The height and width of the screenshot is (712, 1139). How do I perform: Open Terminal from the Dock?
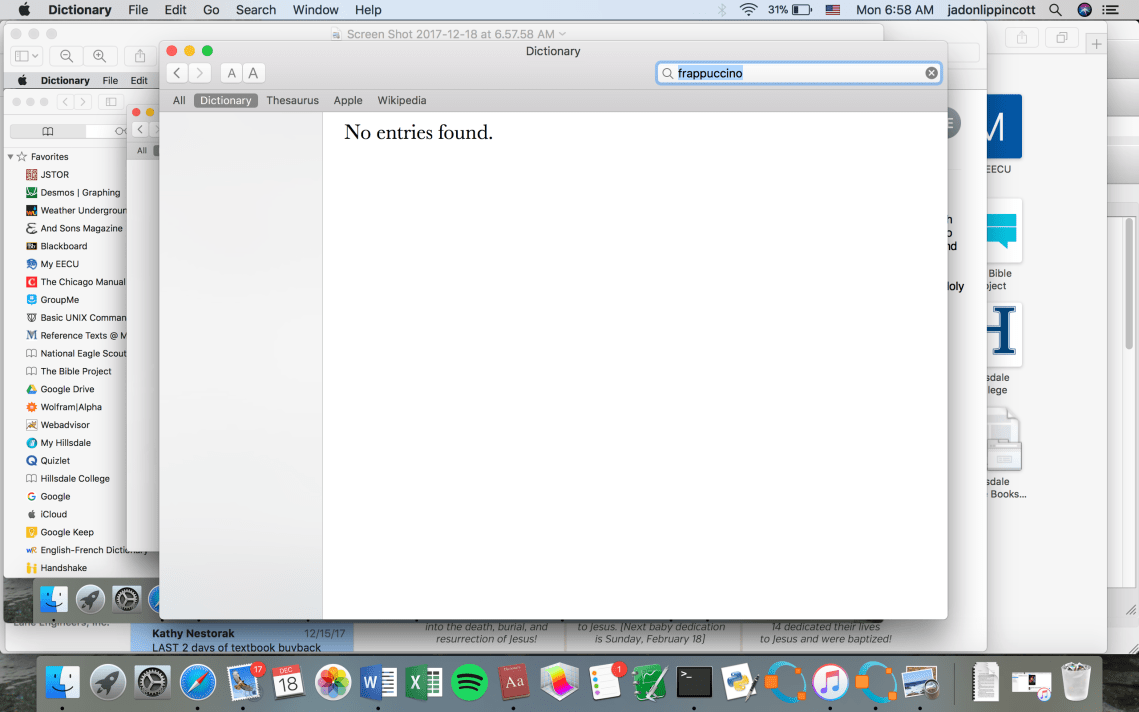pos(693,682)
